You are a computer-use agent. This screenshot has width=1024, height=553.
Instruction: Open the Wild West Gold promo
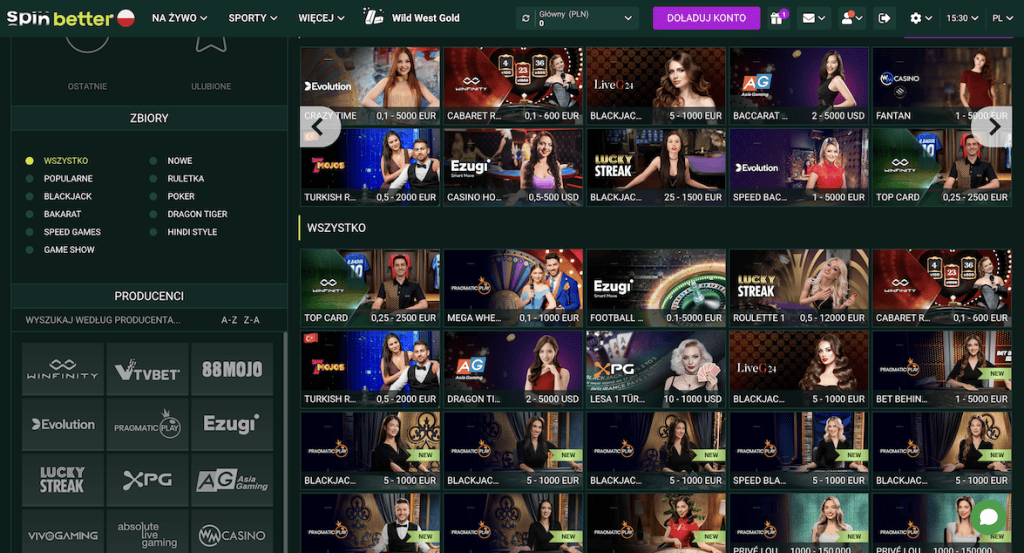coord(412,18)
